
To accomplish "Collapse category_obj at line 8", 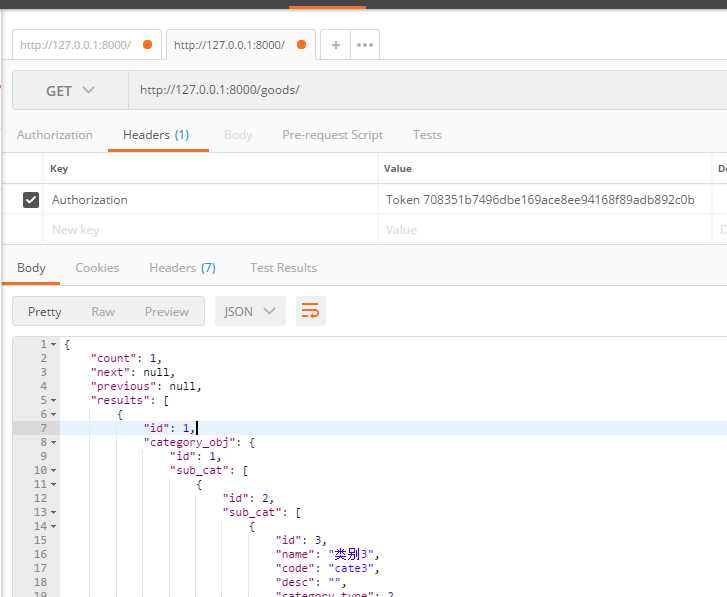I will (53, 442).
